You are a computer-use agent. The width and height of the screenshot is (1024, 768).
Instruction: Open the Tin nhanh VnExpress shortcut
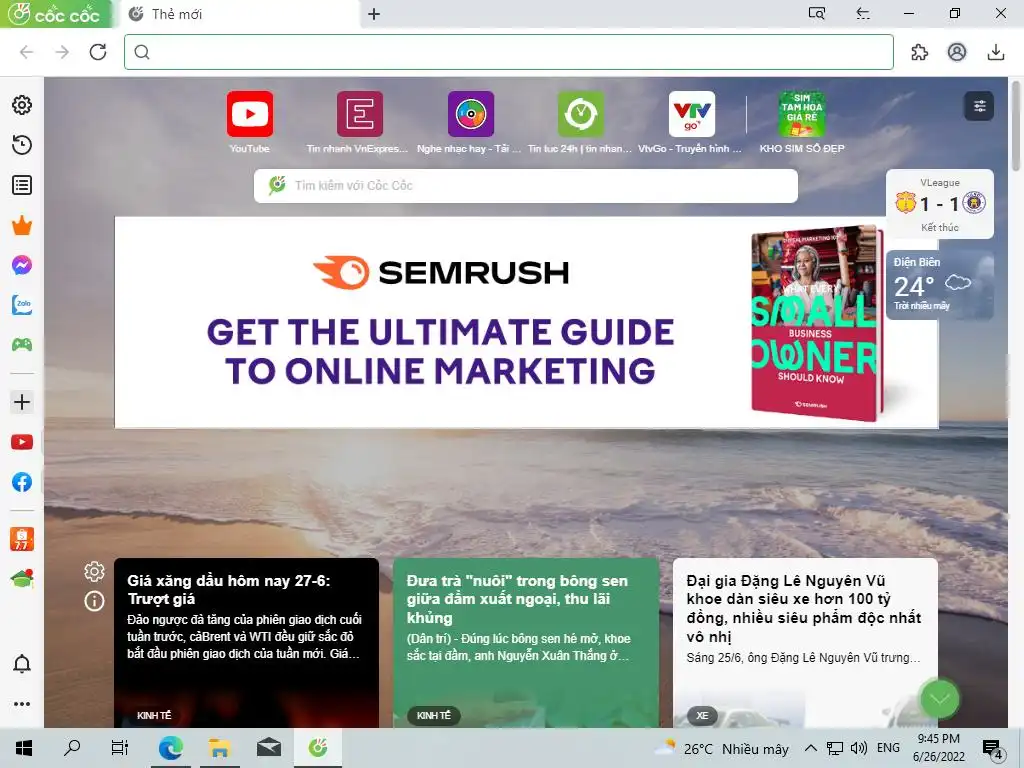359,123
